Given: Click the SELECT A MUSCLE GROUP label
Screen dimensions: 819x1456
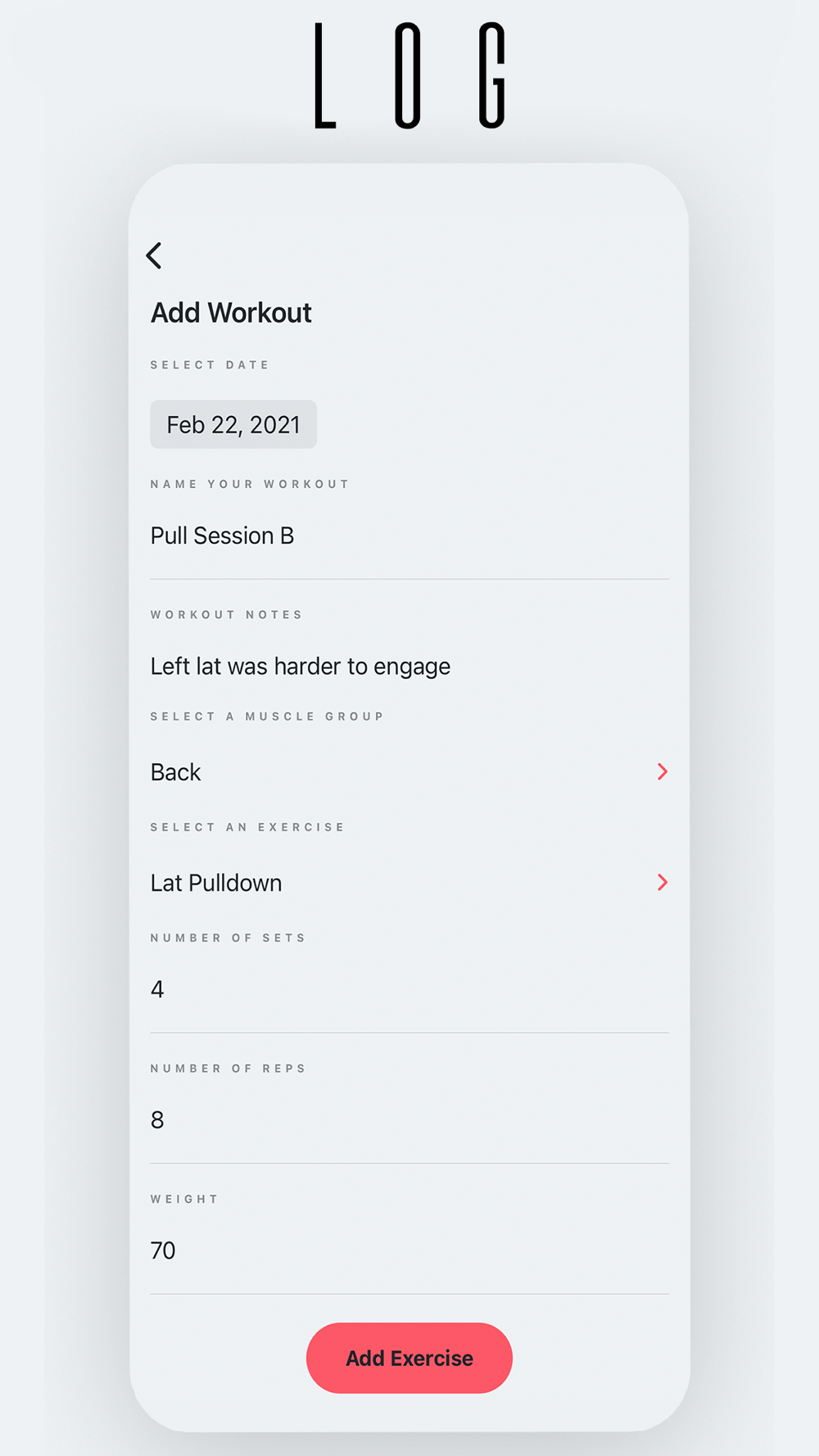Looking at the screenshot, I should tap(267, 717).
